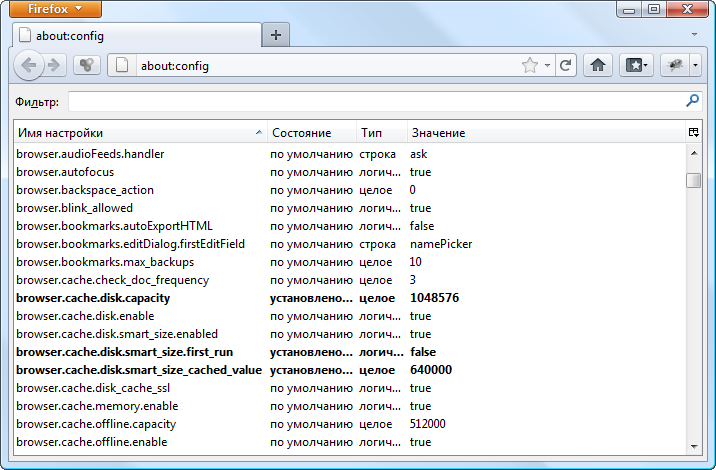This screenshot has height=470, width=716.
Task: Go to the home page icon
Action: point(598,65)
